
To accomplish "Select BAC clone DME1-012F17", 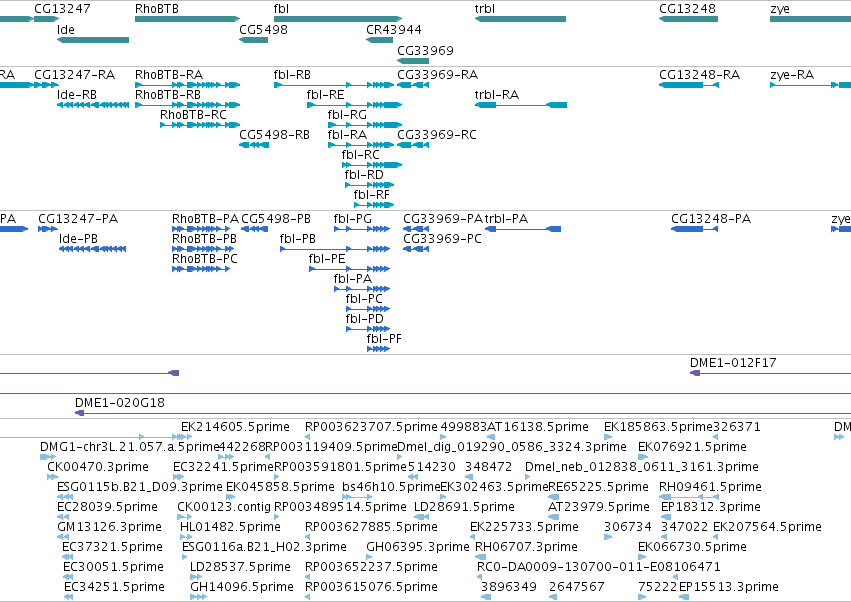I will point(770,373).
